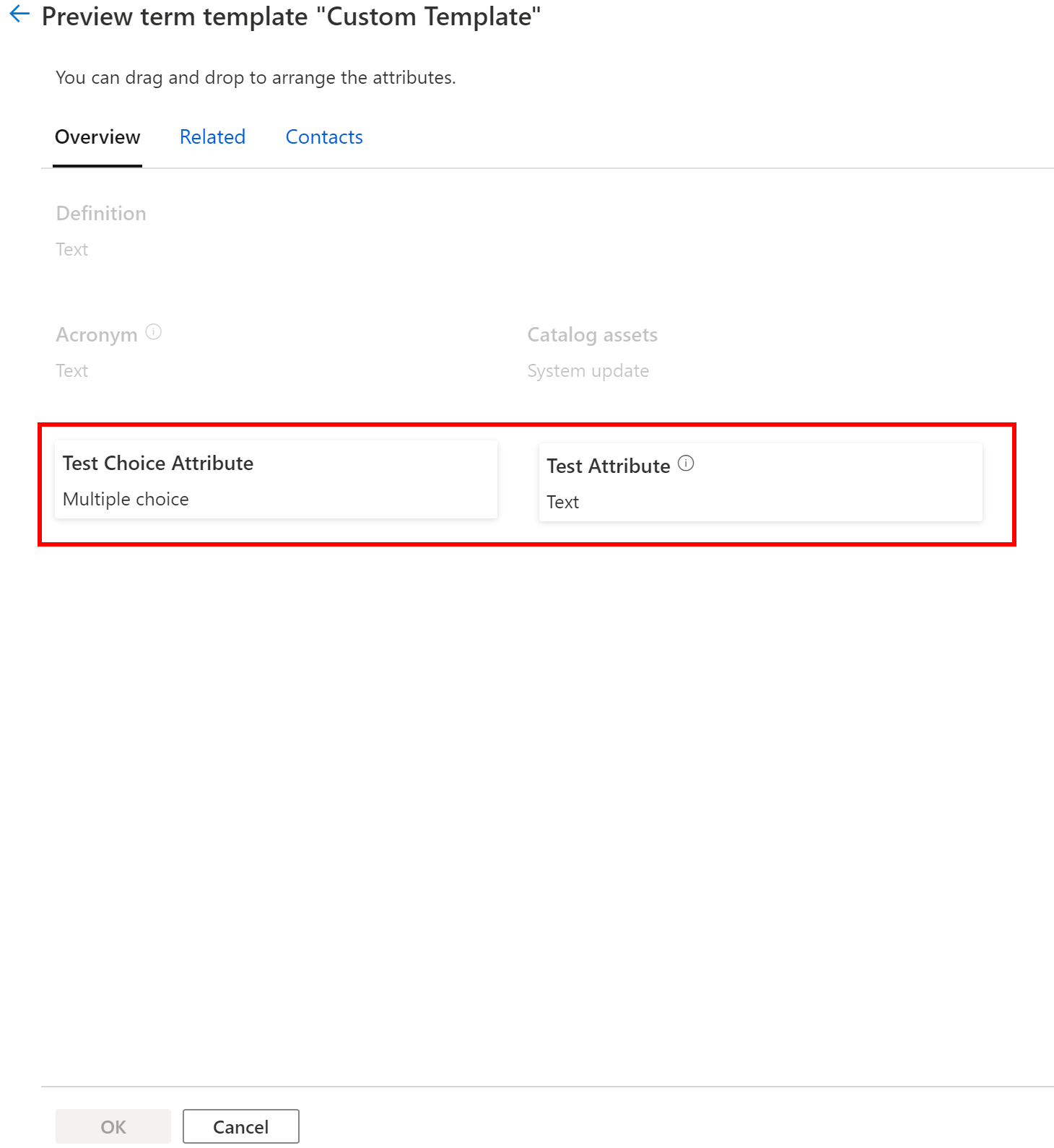Click the Acronym attribute label
Viewport: 1054px width, 1148px height.
point(97,335)
